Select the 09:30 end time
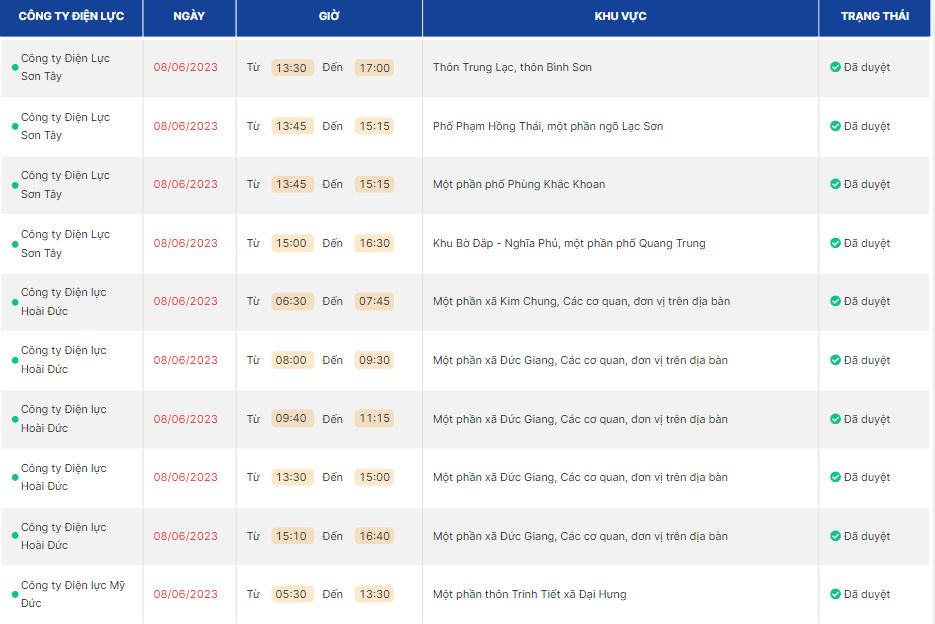The width and height of the screenshot is (935, 624). (374, 360)
